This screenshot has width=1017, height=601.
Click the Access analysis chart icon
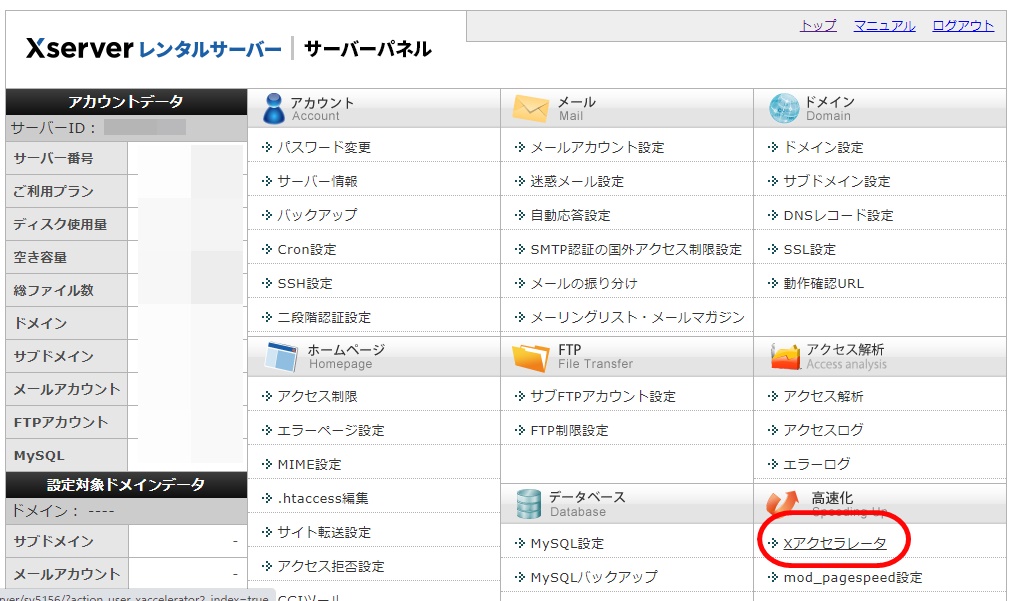tap(785, 356)
